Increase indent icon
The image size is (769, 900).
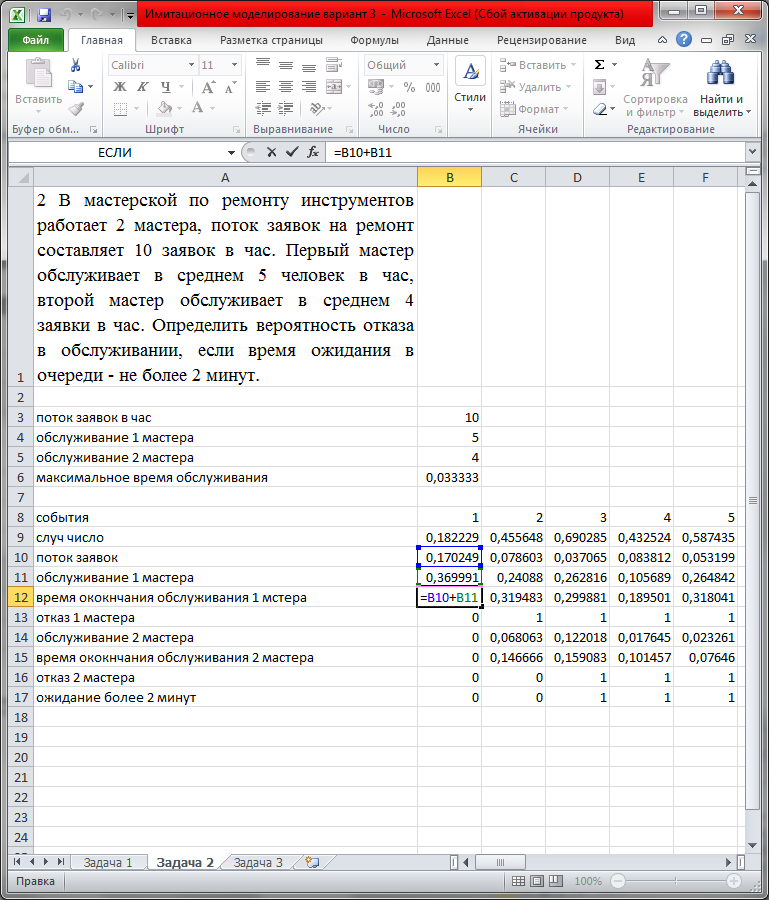286,108
